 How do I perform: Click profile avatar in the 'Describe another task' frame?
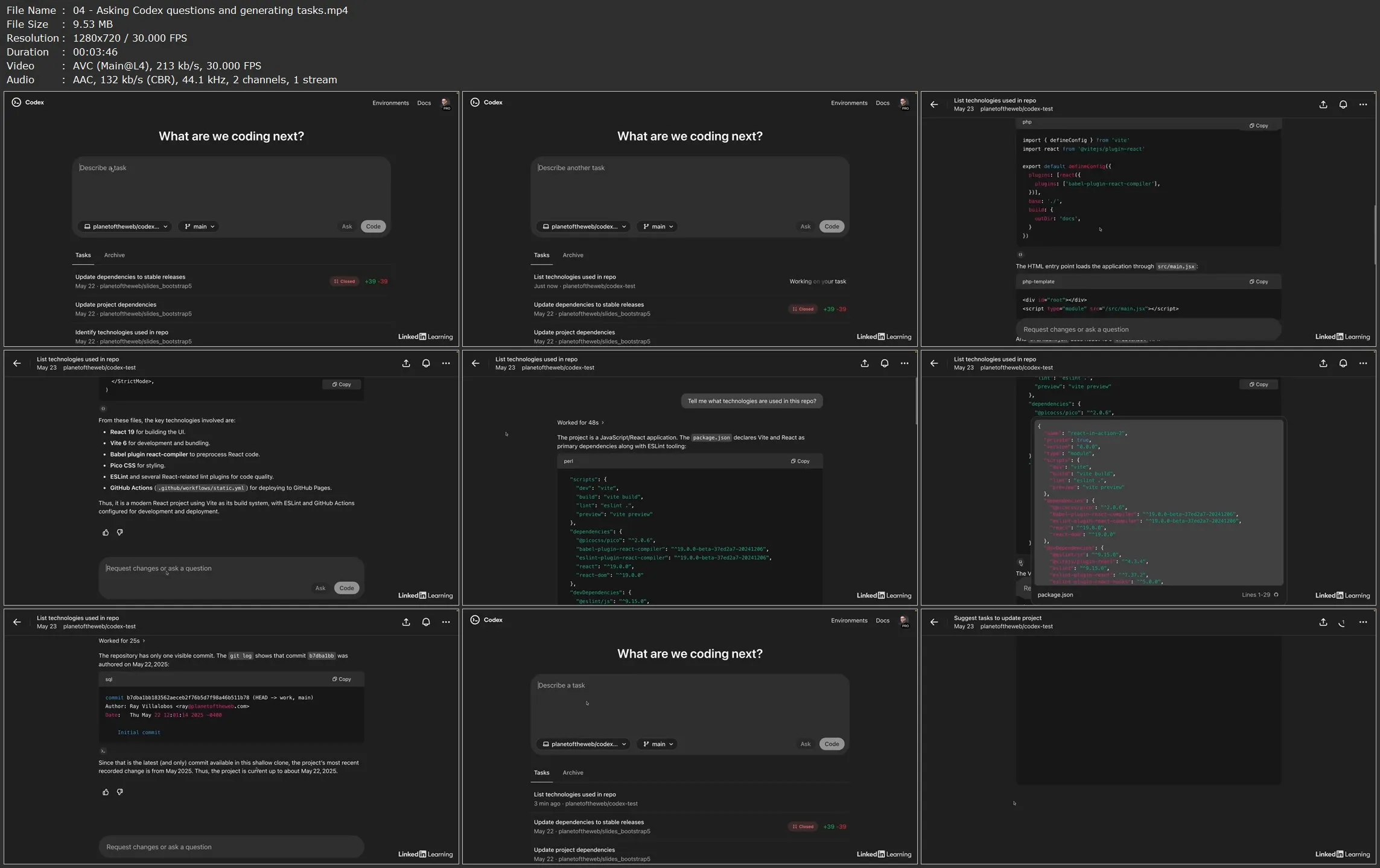pos(904,103)
